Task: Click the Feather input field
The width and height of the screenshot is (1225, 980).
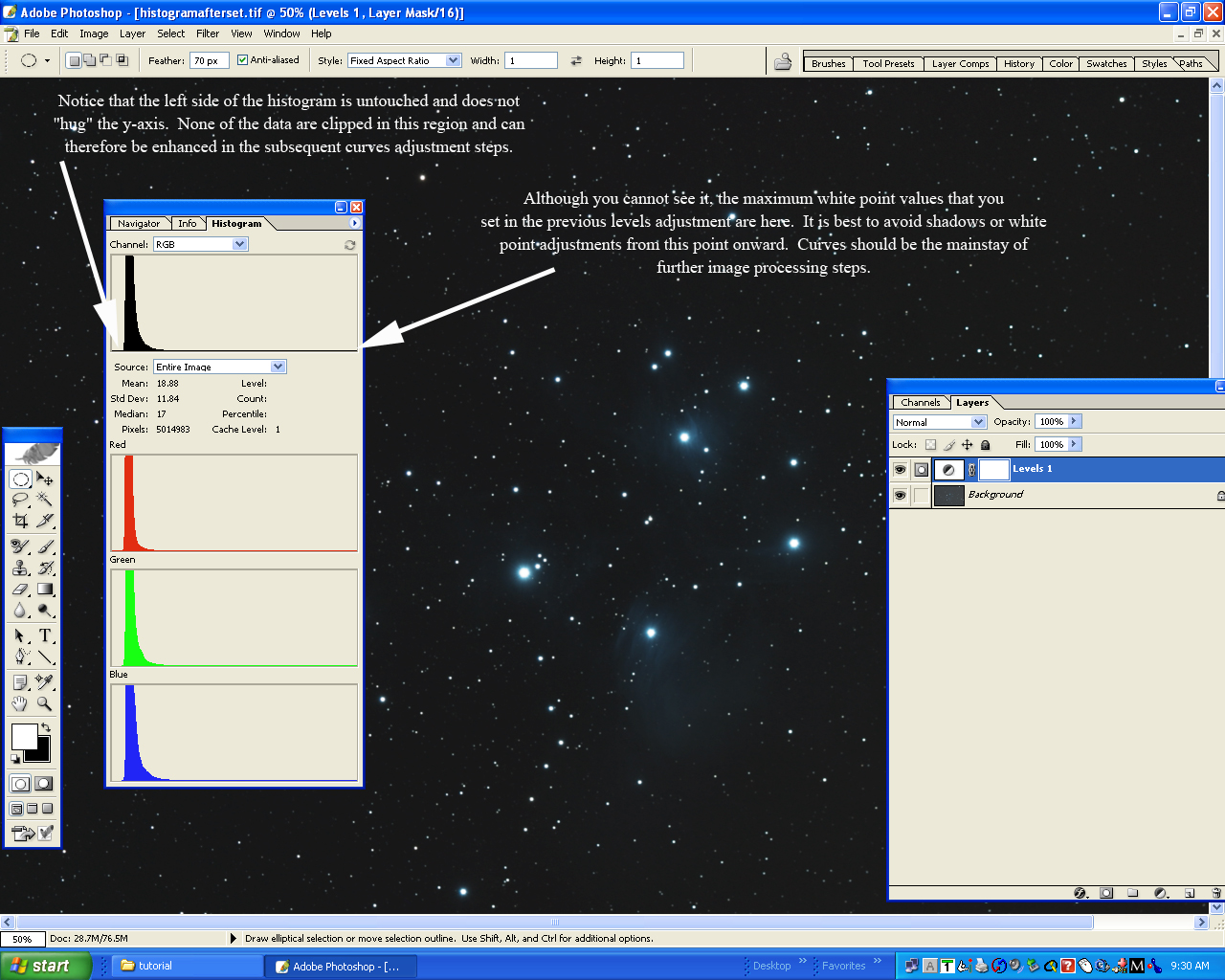Action: click(209, 60)
